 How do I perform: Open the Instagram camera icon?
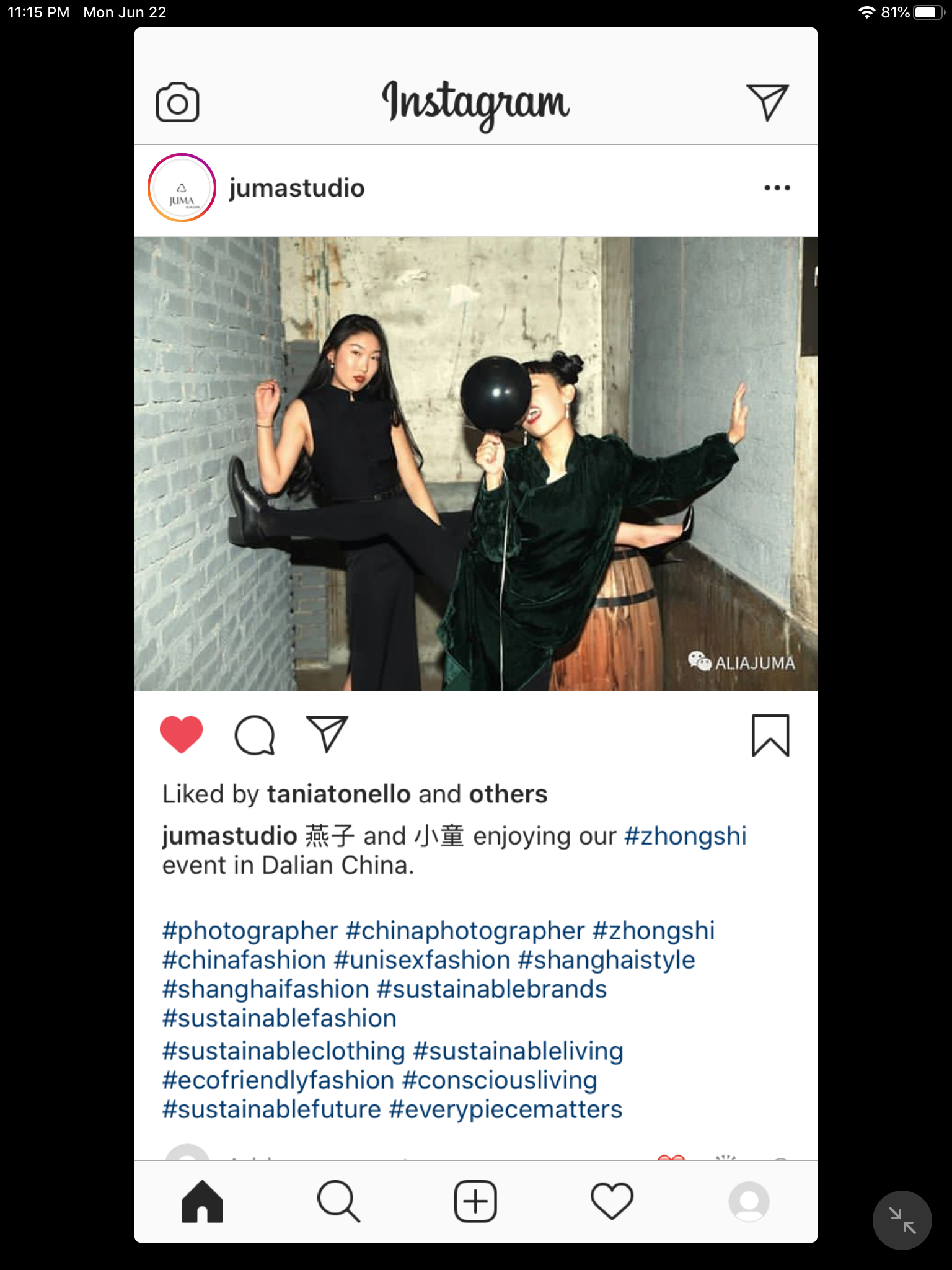tap(177, 102)
